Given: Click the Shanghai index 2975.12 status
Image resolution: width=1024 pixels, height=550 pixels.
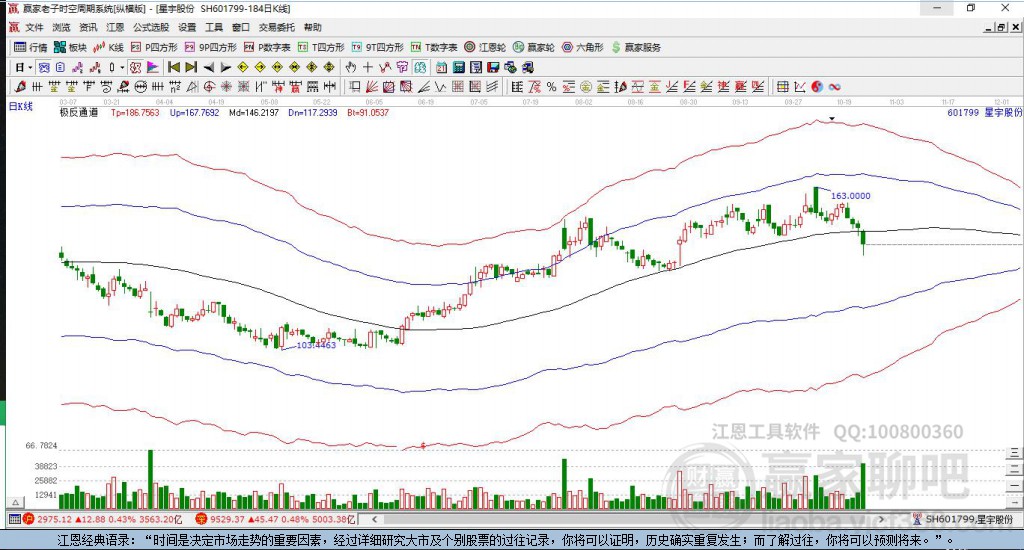Looking at the screenshot, I should (103, 519).
